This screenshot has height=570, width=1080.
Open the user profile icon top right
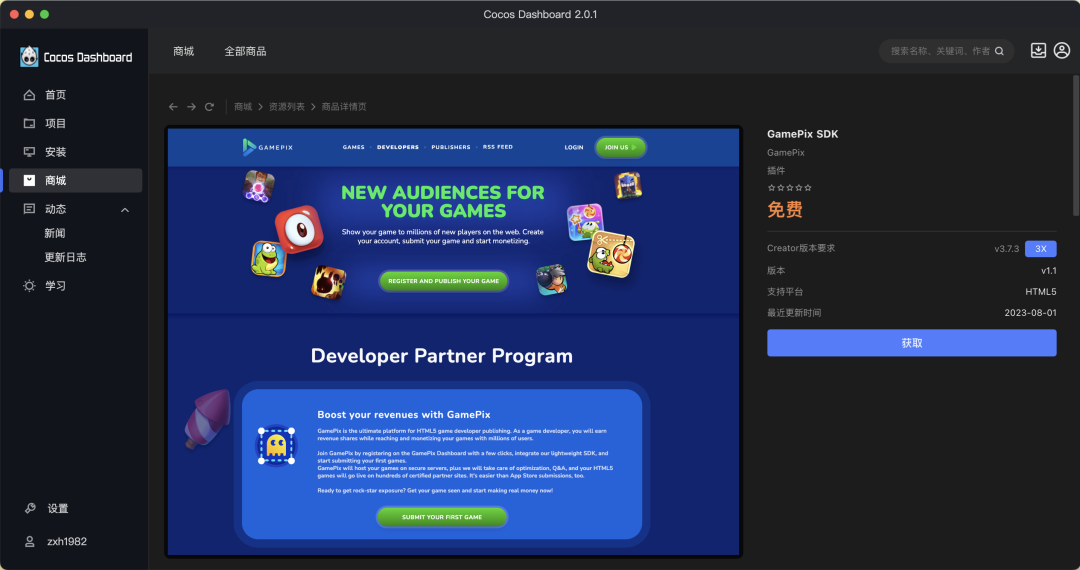tap(1061, 50)
